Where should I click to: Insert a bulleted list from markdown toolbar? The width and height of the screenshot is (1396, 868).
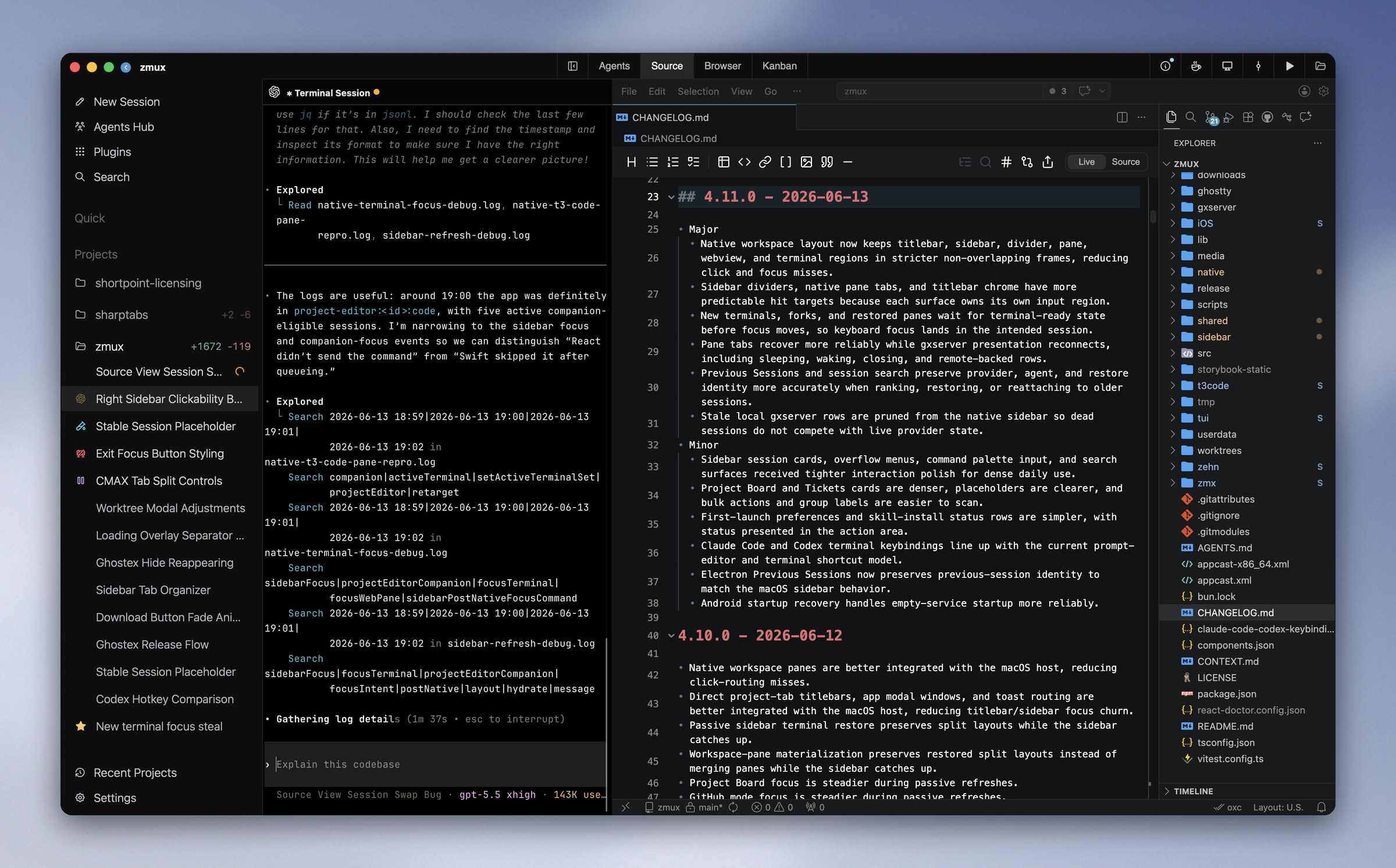coord(652,162)
